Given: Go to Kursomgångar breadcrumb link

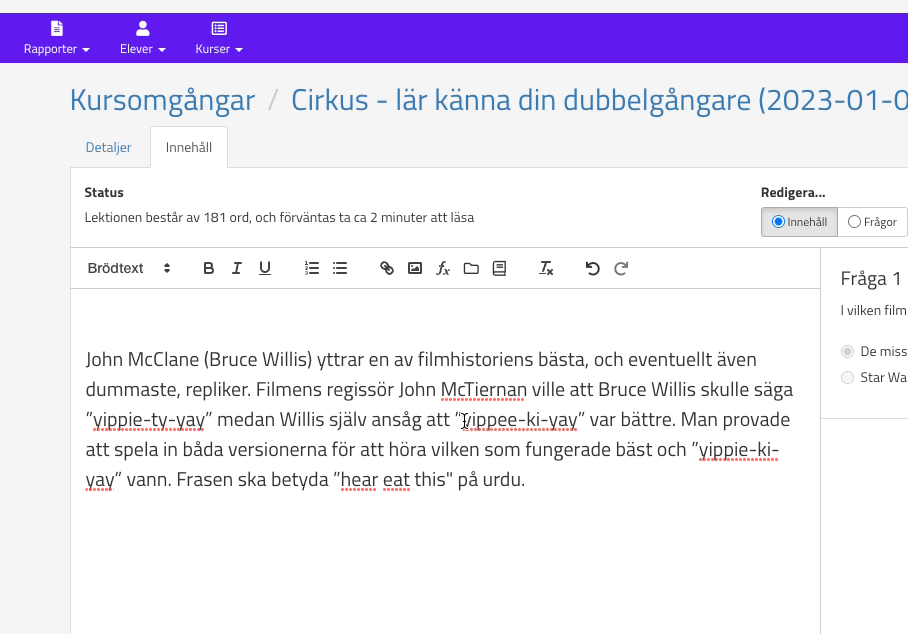Looking at the screenshot, I should (x=162, y=100).
